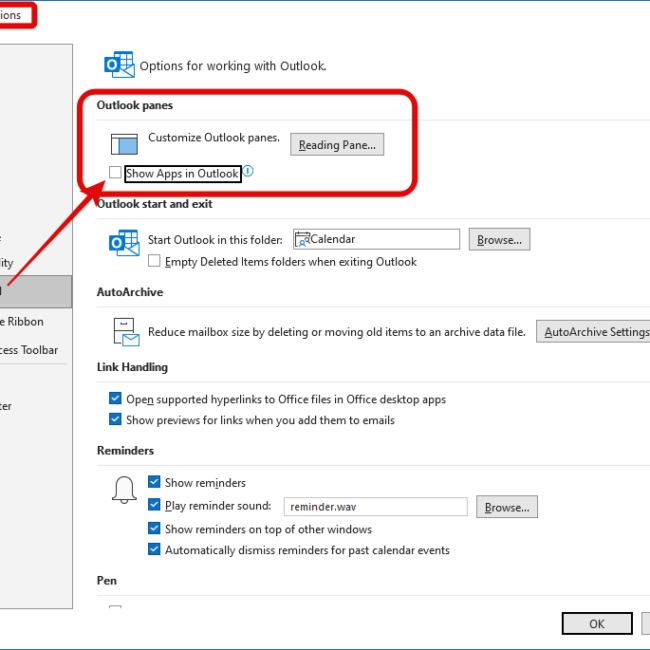Click the Reminders section heading
Viewport: 650px width, 650px height.
point(125,451)
